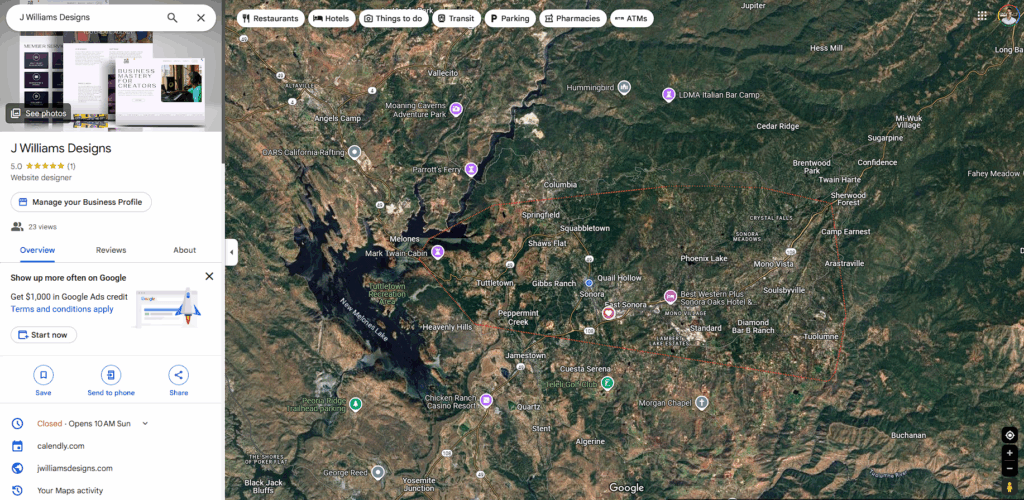Click the '23 views' text
The width and height of the screenshot is (1024, 500).
coord(42,227)
